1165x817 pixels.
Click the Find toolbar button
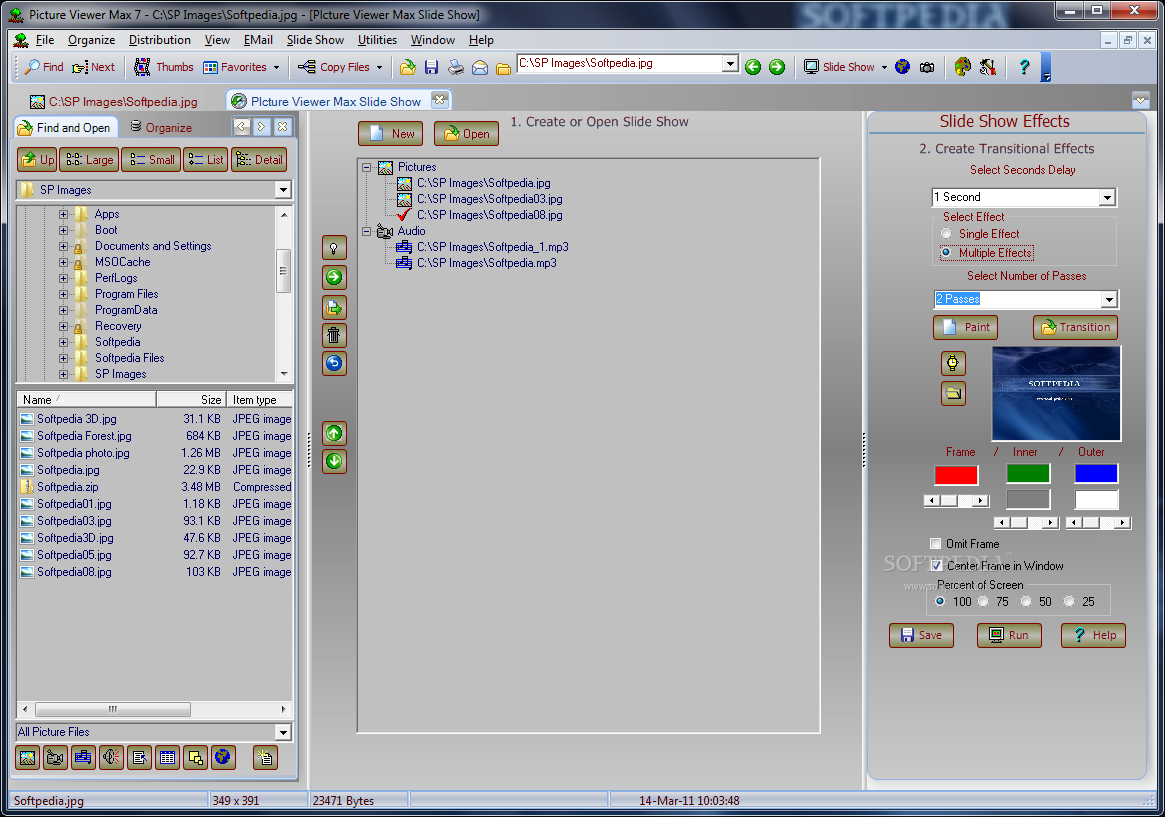[x=44, y=67]
